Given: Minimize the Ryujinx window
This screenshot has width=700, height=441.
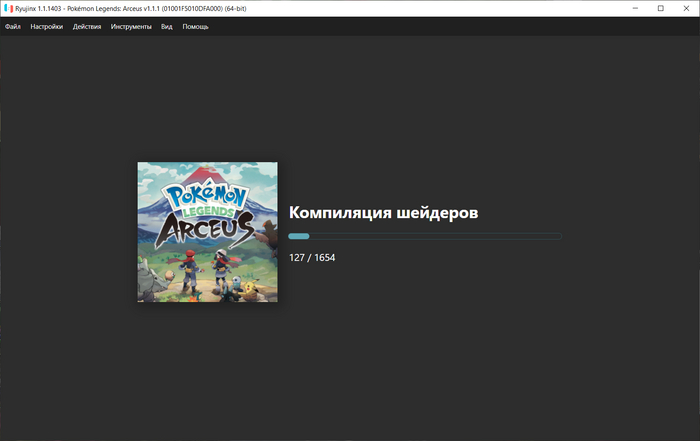Looking at the screenshot, I should tap(635, 8).
